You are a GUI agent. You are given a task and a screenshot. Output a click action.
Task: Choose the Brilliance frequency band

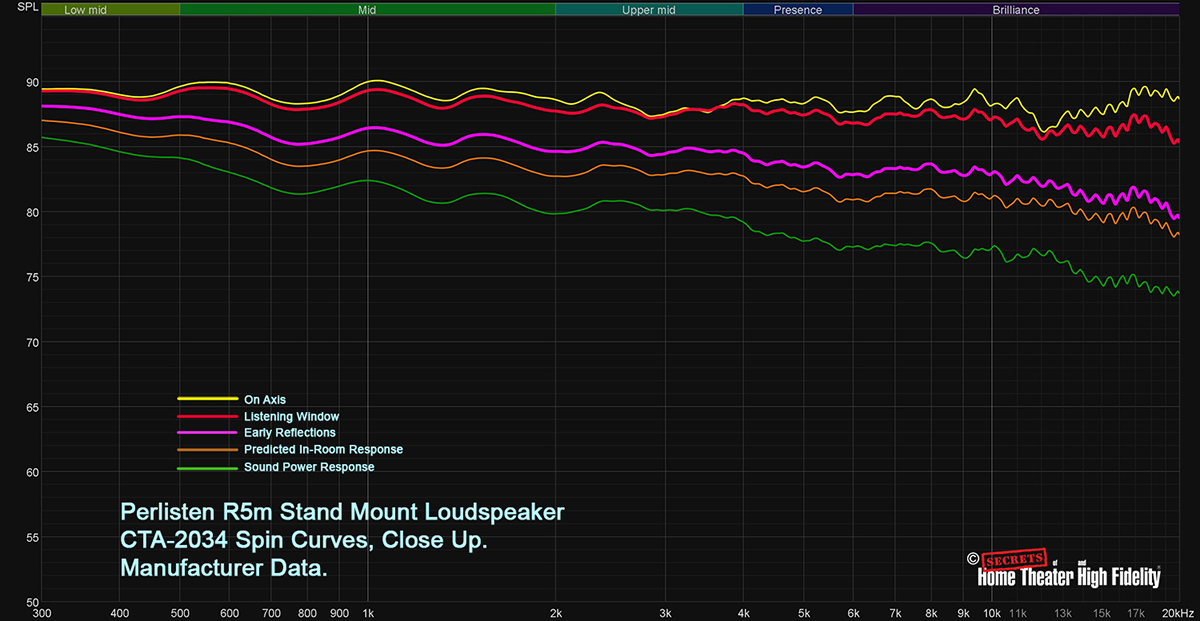(1016, 10)
